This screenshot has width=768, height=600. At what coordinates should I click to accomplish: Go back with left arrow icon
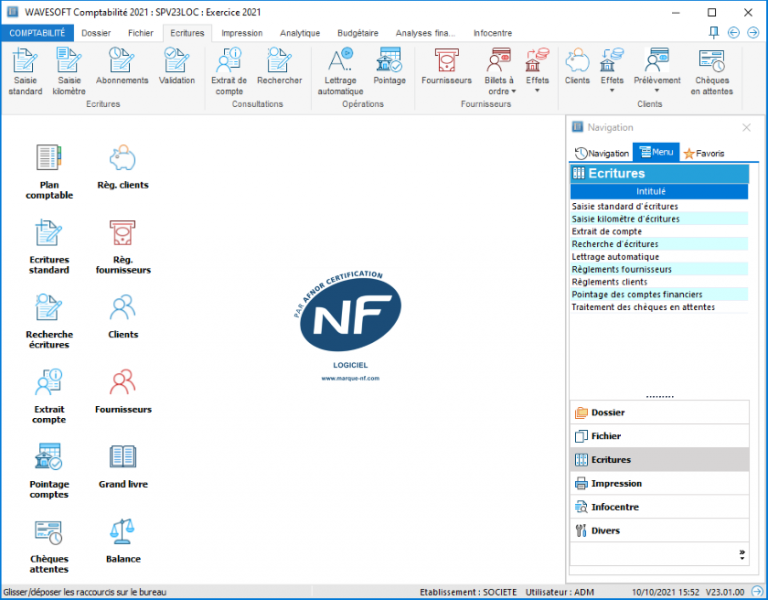[x=733, y=32]
